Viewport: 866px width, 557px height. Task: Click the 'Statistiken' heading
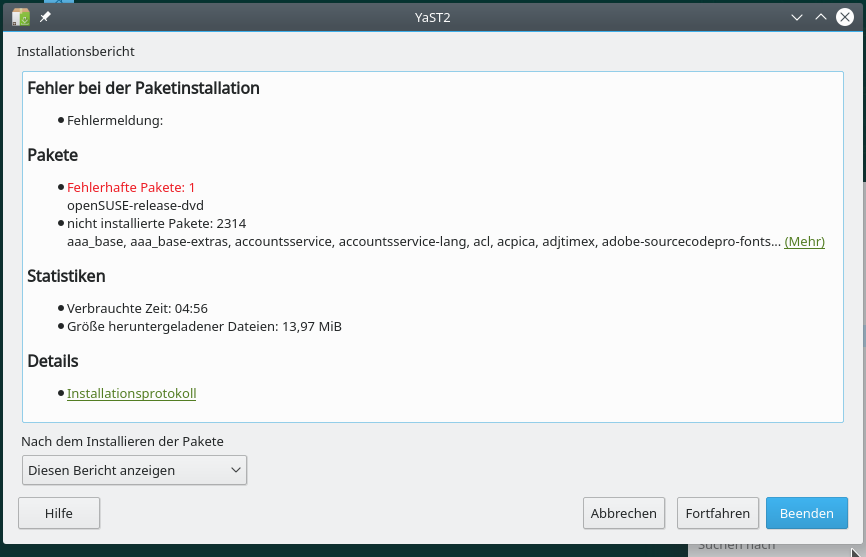pos(66,276)
